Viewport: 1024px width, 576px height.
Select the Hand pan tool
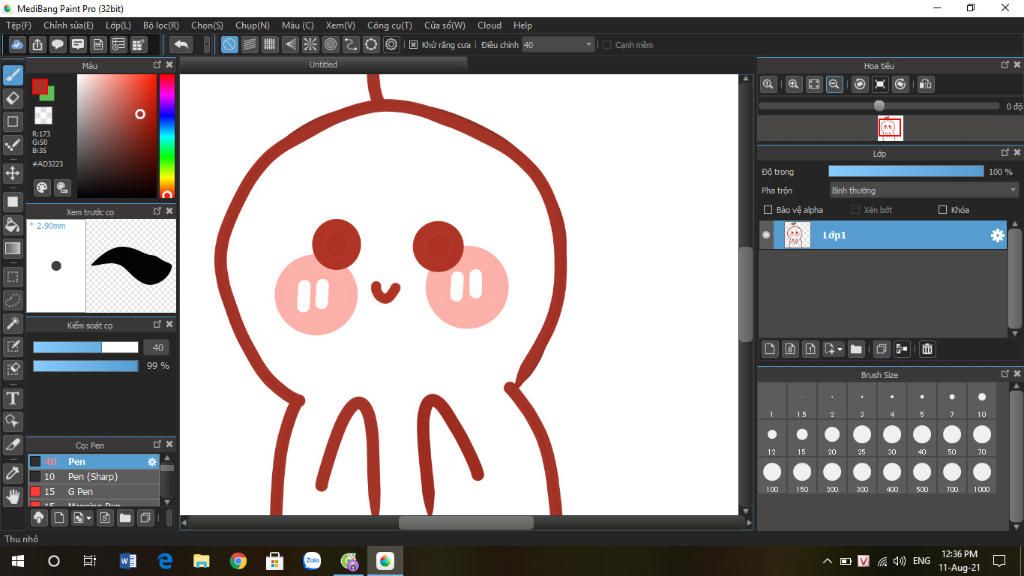[13, 496]
